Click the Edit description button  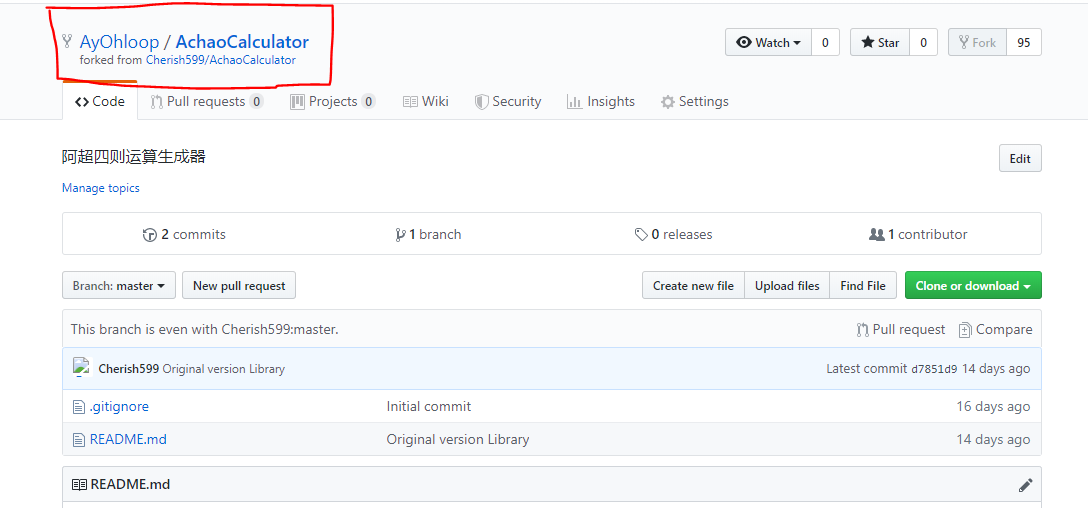(x=1020, y=158)
